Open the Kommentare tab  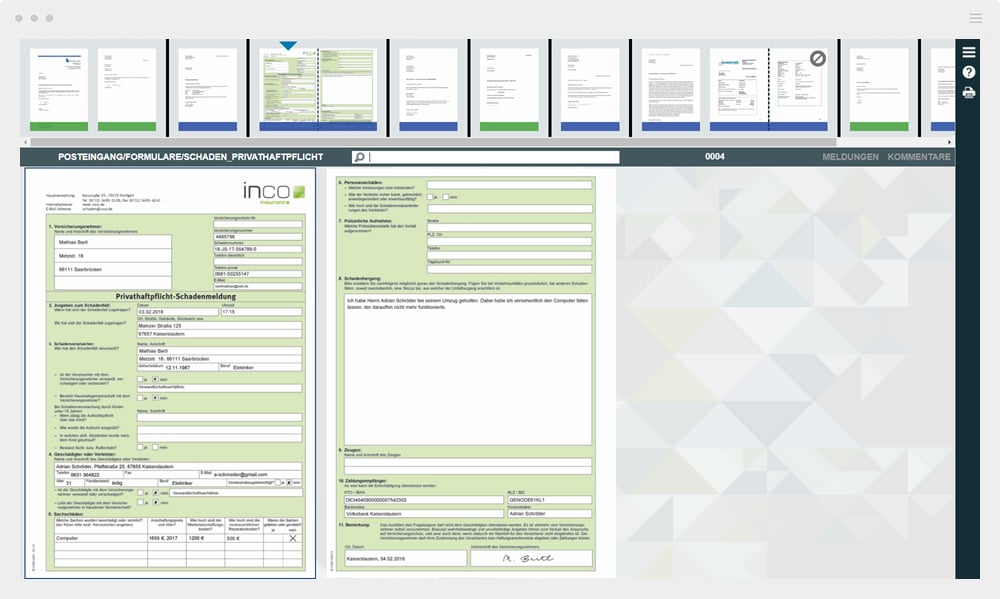coord(919,157)
